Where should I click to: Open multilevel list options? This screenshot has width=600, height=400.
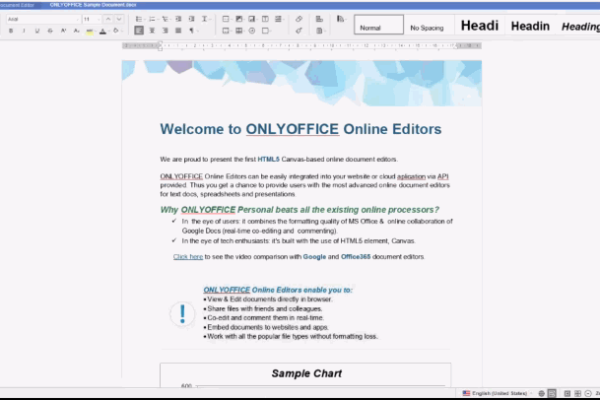[x=165, y=19]
